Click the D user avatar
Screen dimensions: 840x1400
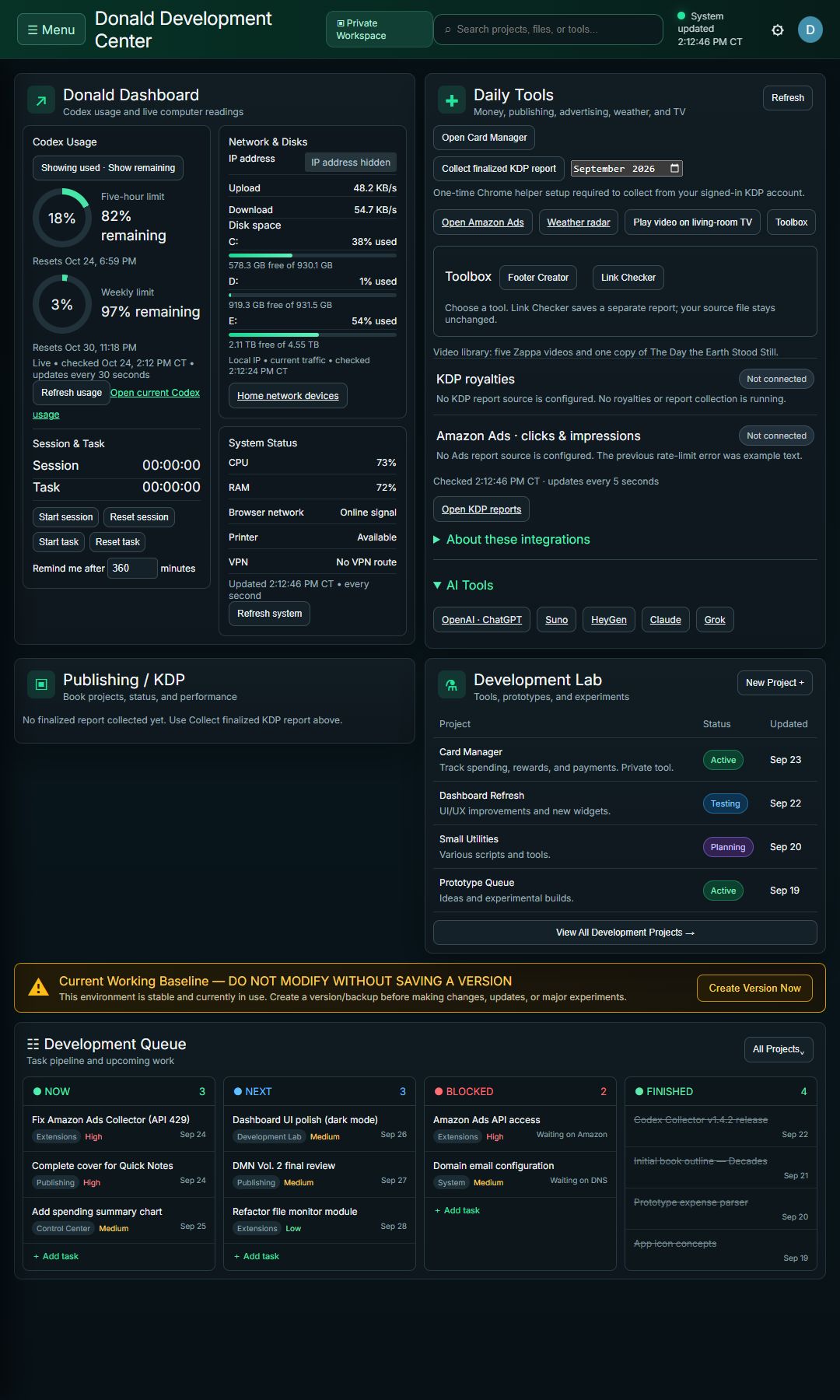click(810, 30)
